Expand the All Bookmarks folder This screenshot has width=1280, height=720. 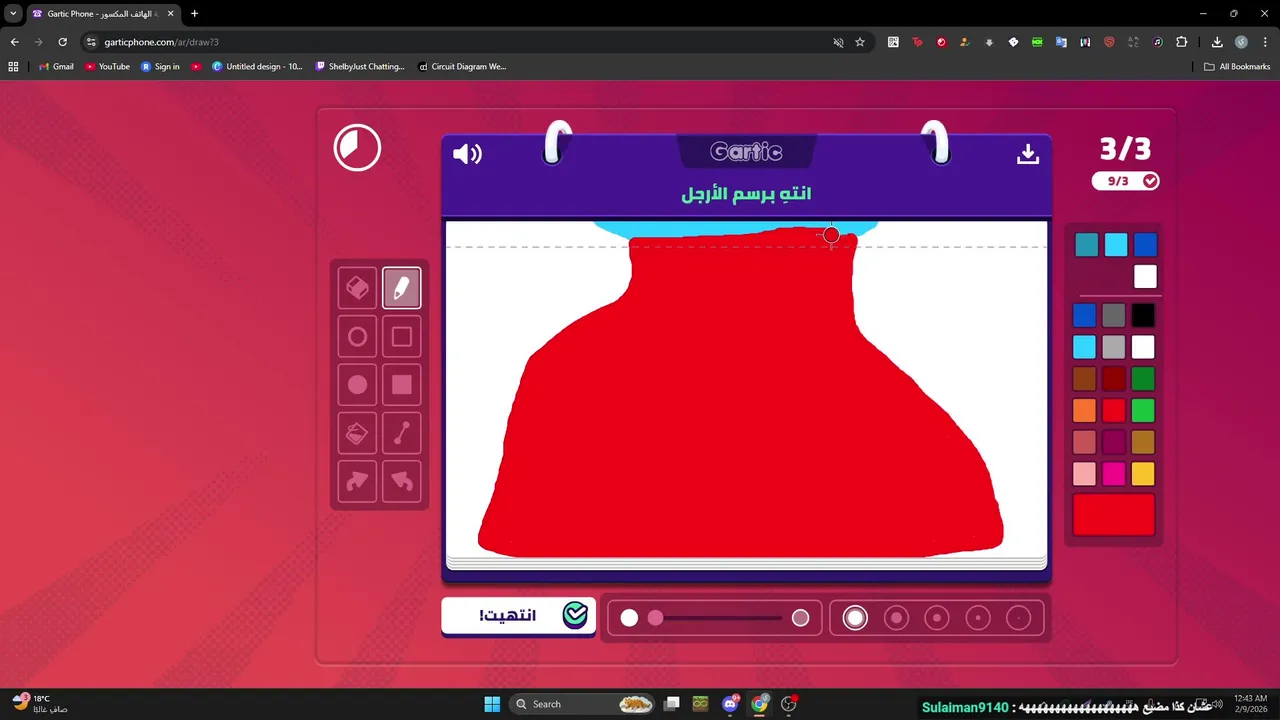pos(1237,67)
